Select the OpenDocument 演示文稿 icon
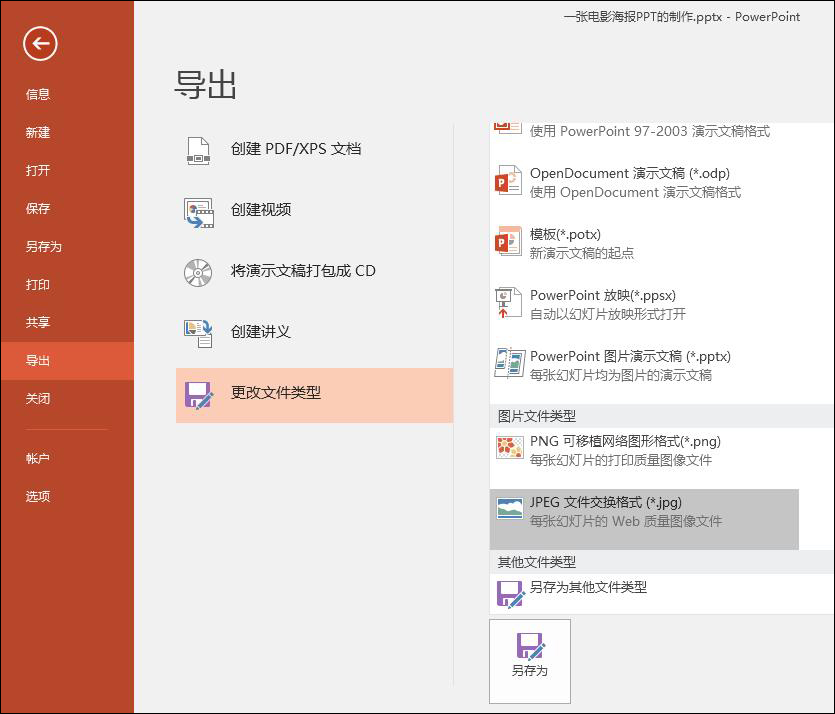This screenshot has height=714, width=835. click(x=508, y=182)
